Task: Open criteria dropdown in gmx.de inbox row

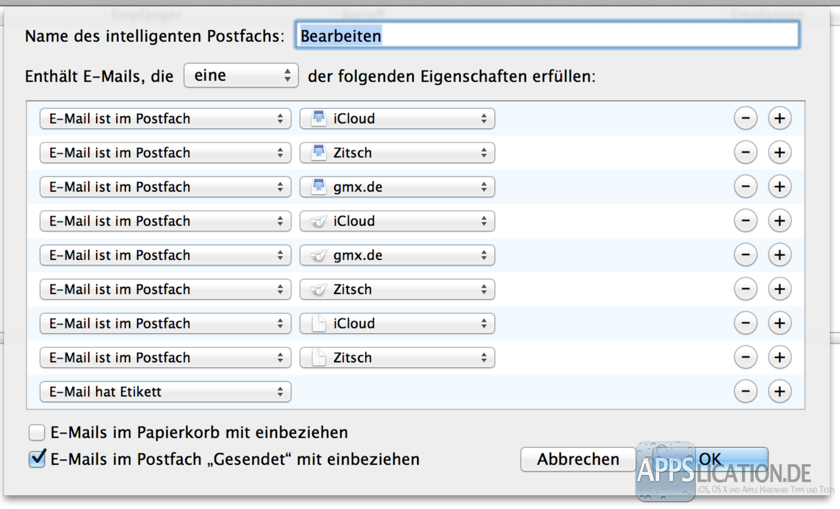Action: (166, 187)
